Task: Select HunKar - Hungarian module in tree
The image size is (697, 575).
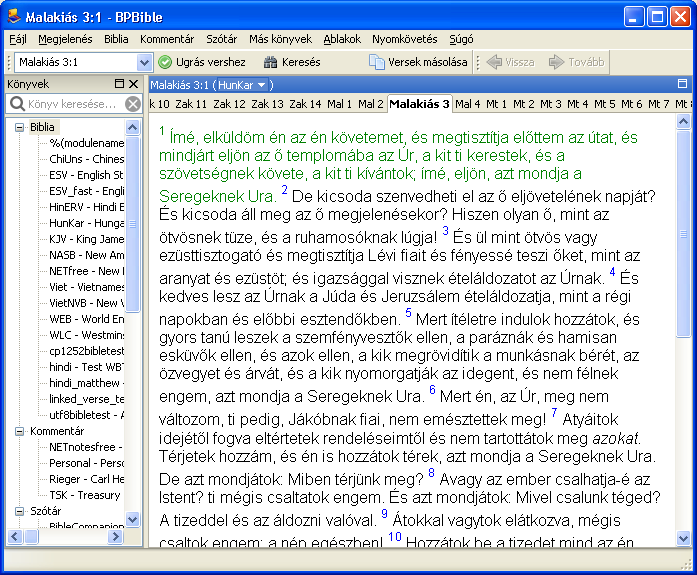Action: (86, 223)
